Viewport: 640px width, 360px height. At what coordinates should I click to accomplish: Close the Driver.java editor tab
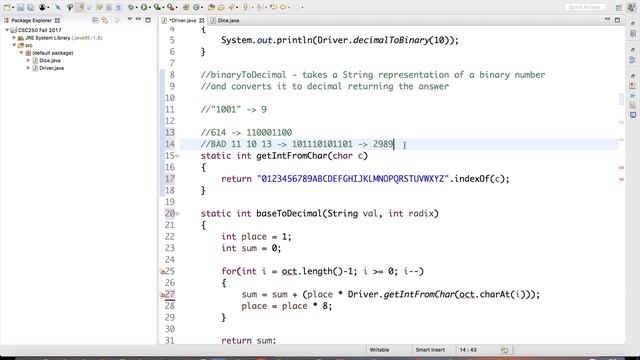pyautogui.click(x=202, y=20)
